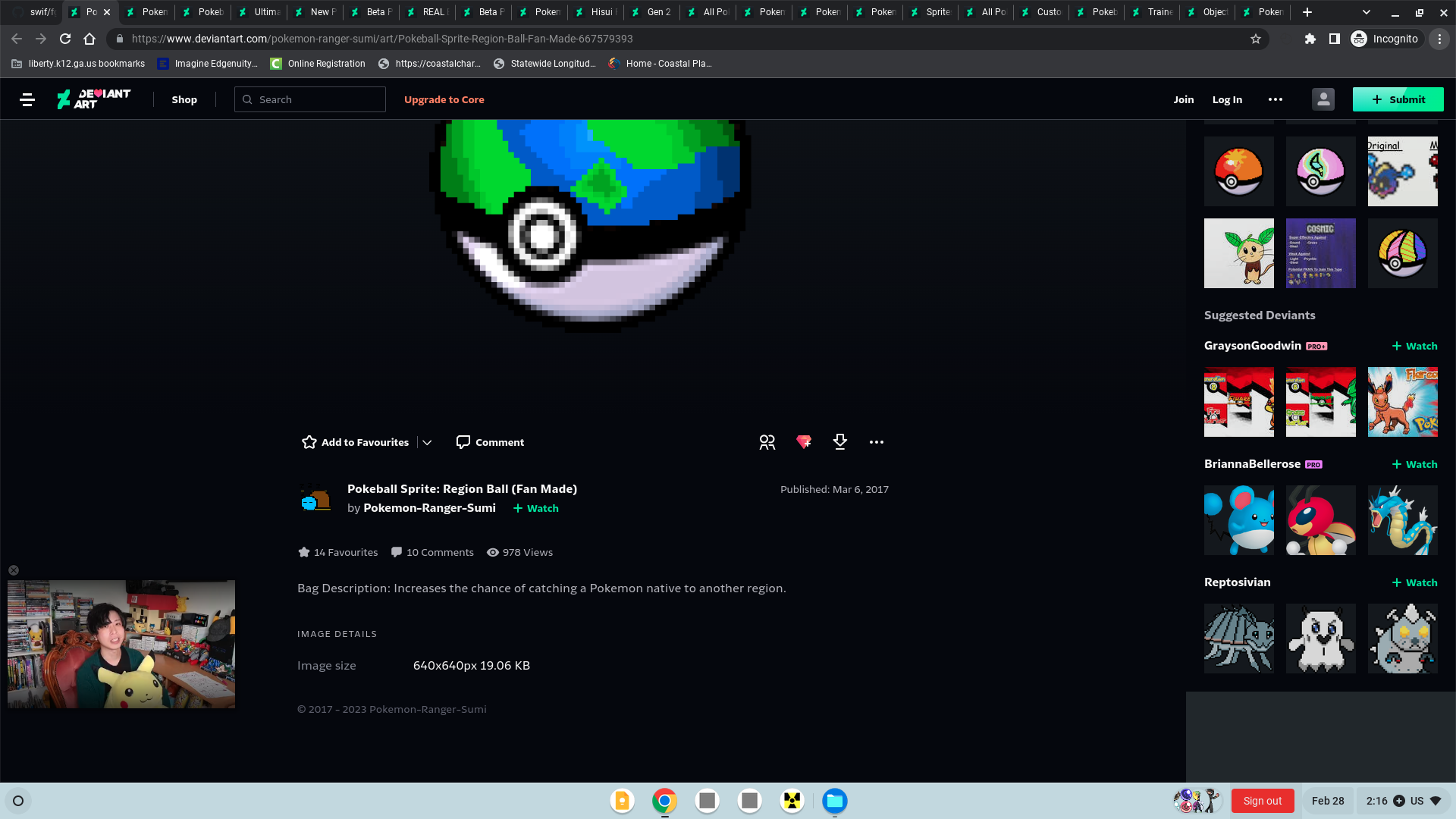The image size is (1456, 819).
Task: Open Chrome extensions puzzle icon
Action: [x=1310, y=39]
